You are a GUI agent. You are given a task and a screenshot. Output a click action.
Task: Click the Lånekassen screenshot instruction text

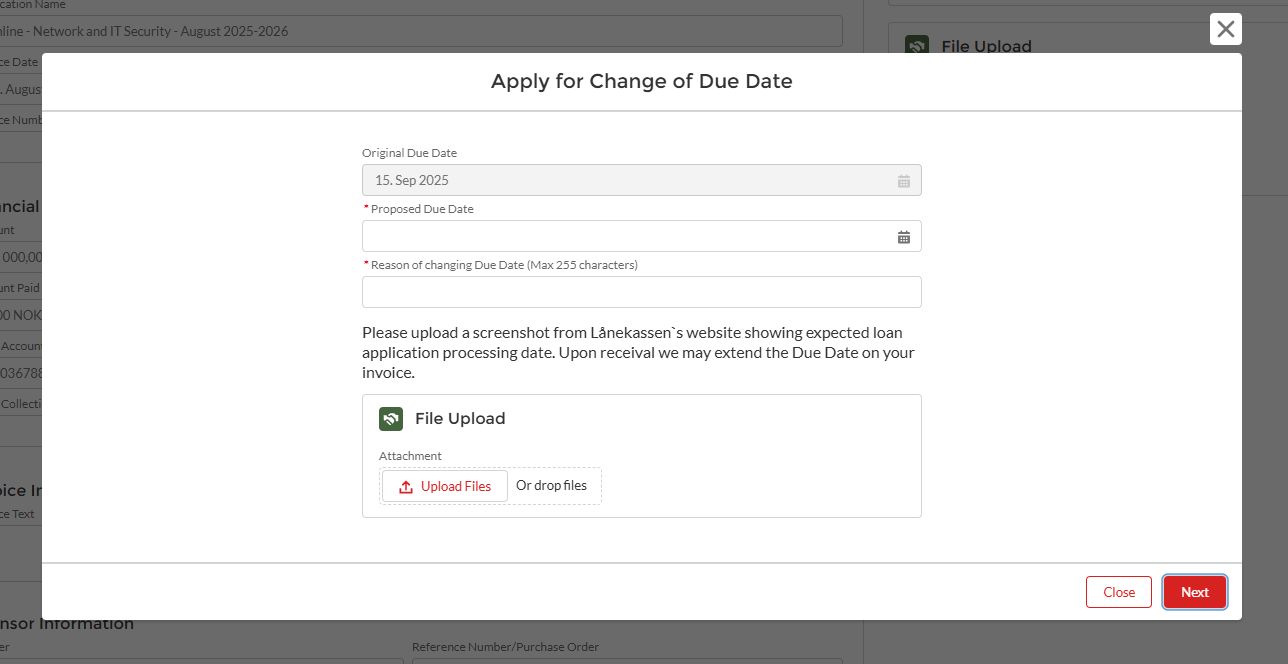[x=639, y=352]
